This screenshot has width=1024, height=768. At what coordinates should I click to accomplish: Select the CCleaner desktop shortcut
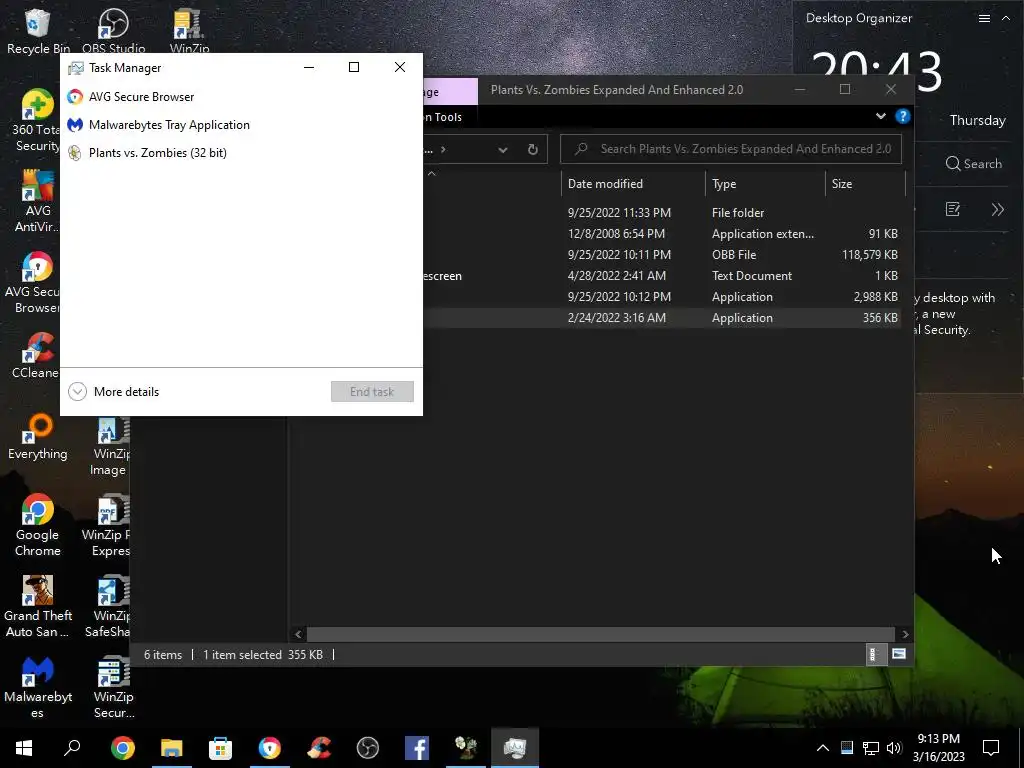[35, 356]
